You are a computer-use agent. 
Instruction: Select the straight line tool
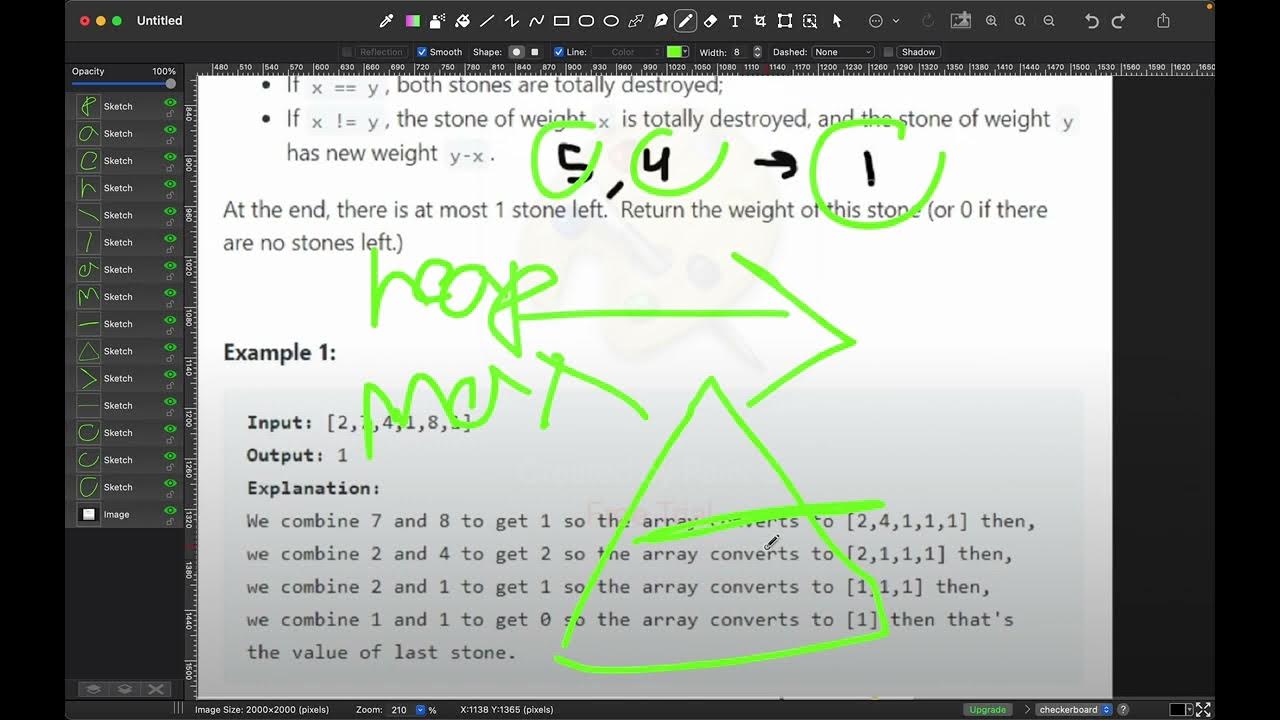pyautogui.click(x=487, y=21)
